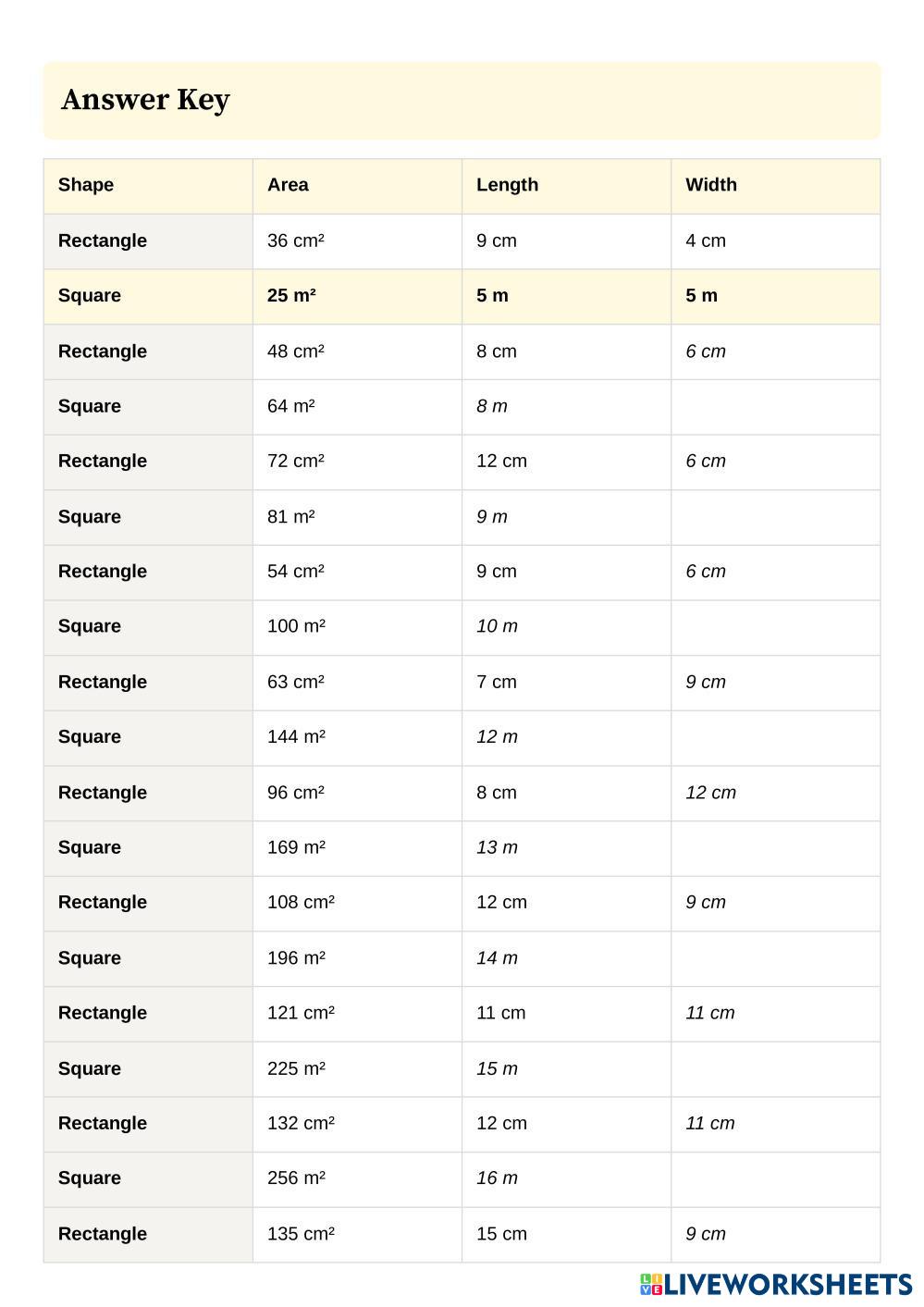The image size is (924, 1307).
Task: Select the 48 cm² area cell
Action: [x=296, y=351]
